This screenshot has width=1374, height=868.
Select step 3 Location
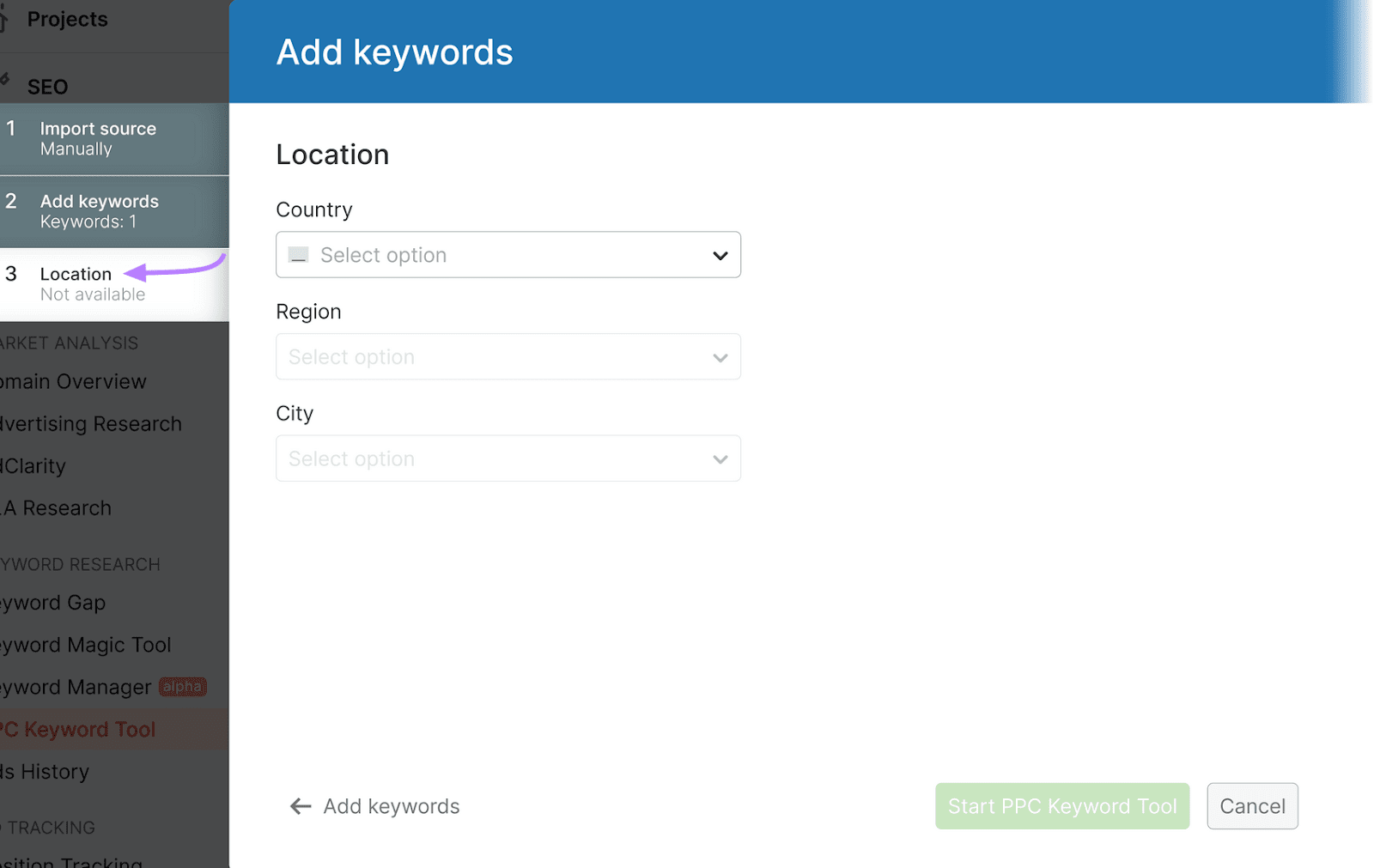pos(76,283)
